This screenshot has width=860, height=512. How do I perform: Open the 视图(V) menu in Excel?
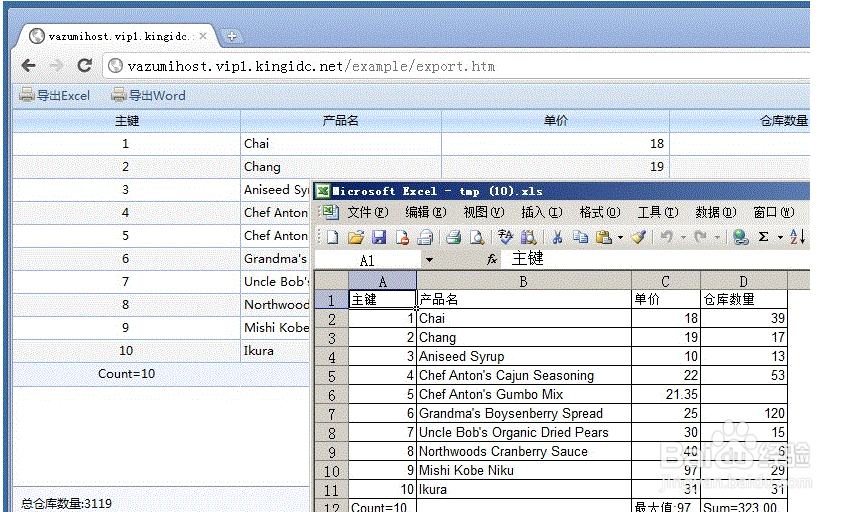pyautogui.click(x=484, y=212)
